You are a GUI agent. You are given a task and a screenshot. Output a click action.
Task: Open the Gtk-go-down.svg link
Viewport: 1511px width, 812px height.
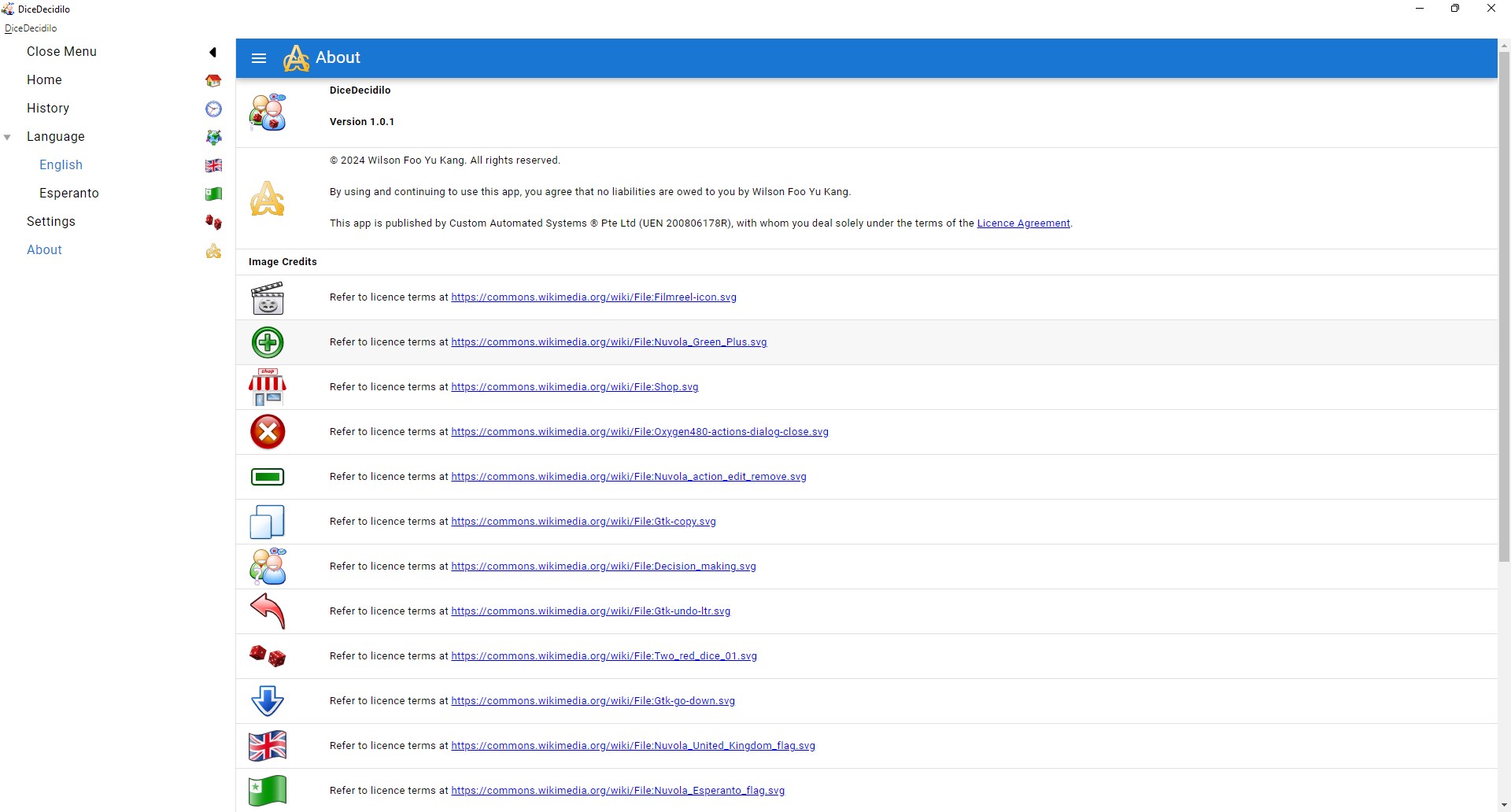(593, 701)
